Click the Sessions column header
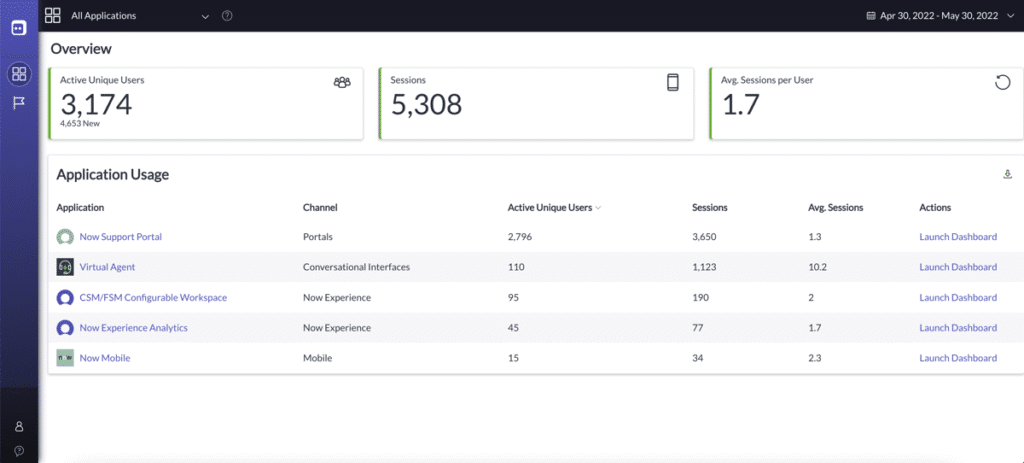 click(709, 208)
